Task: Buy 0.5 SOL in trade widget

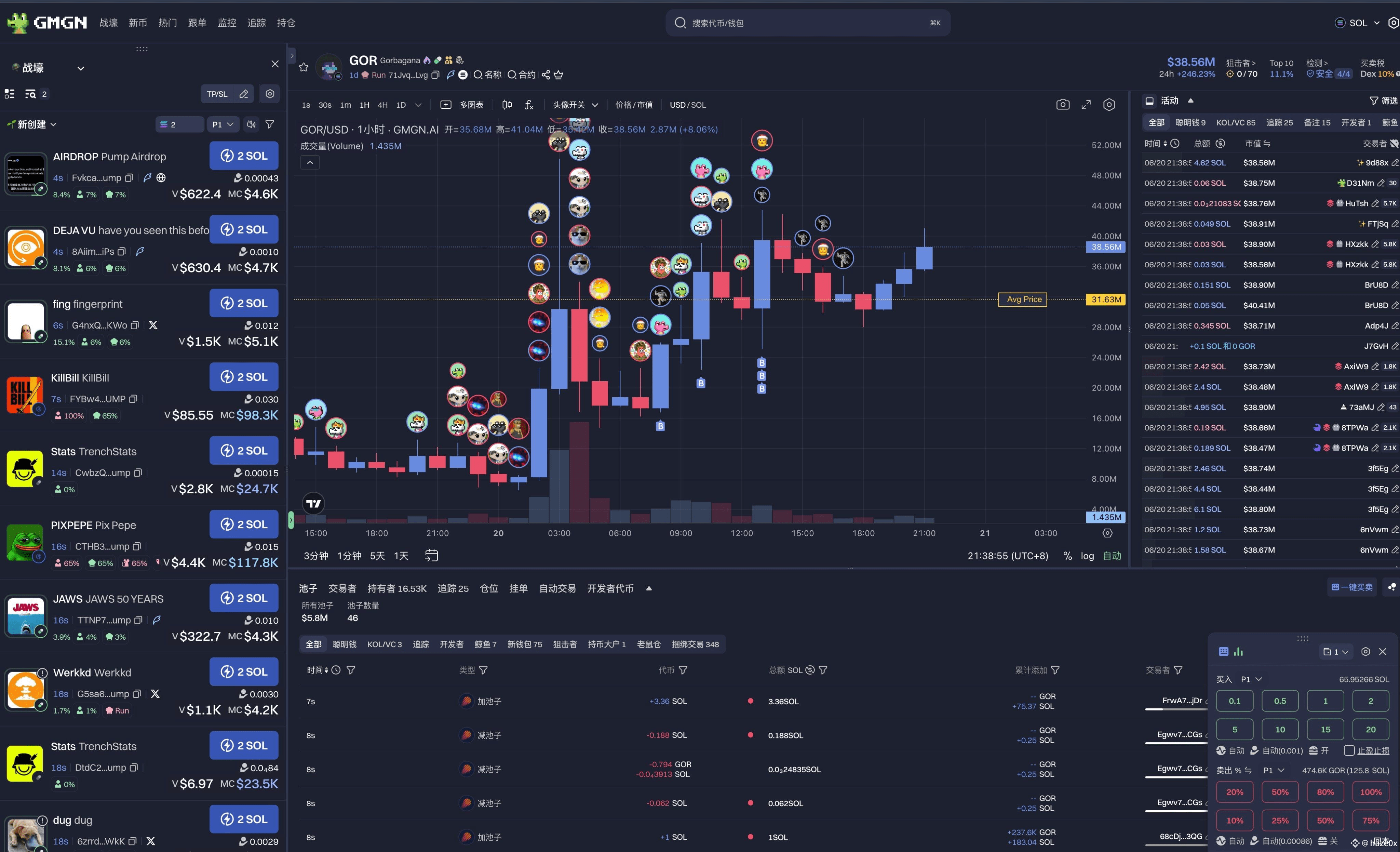Action: (x=1280, y=701)
